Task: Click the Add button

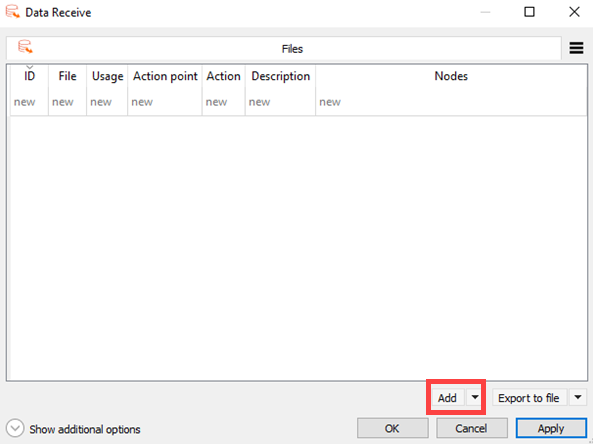Action: 447,397
